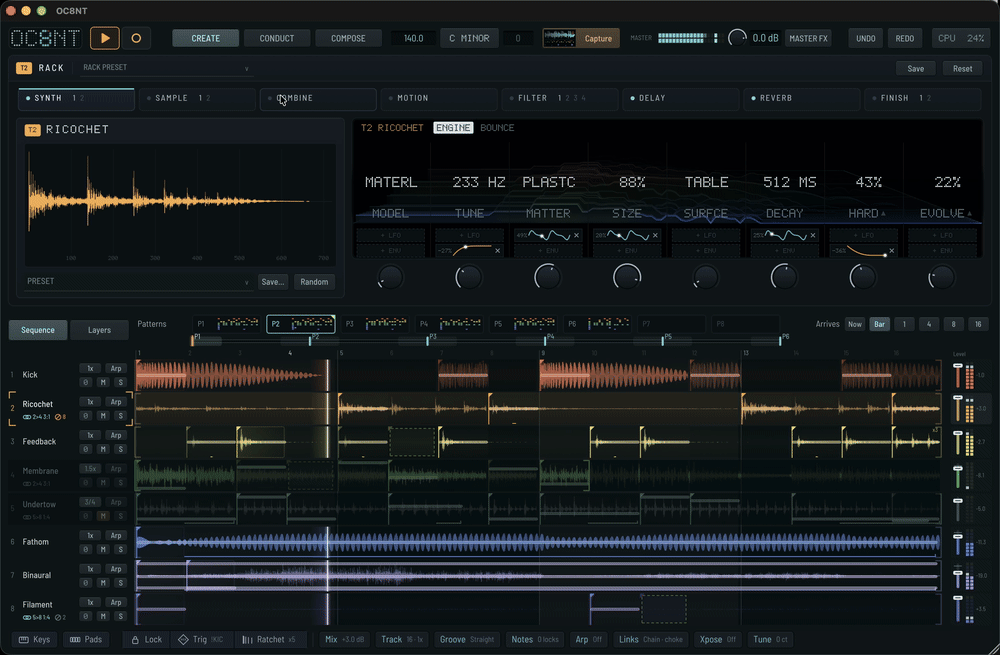Open the Rack Preset dropdown
1000x655 pixels.
(x=166, y=68)
